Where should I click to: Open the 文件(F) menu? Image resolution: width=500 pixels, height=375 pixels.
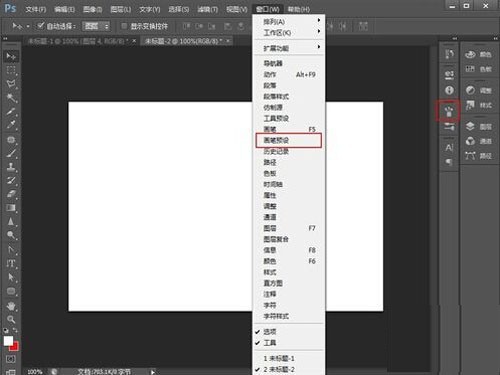coord(36,9)
